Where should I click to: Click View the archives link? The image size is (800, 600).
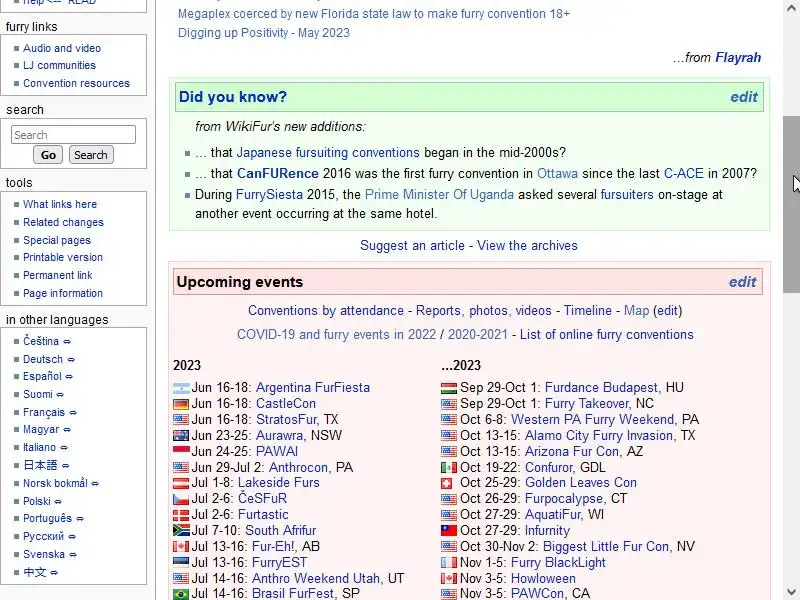[527, 245]
